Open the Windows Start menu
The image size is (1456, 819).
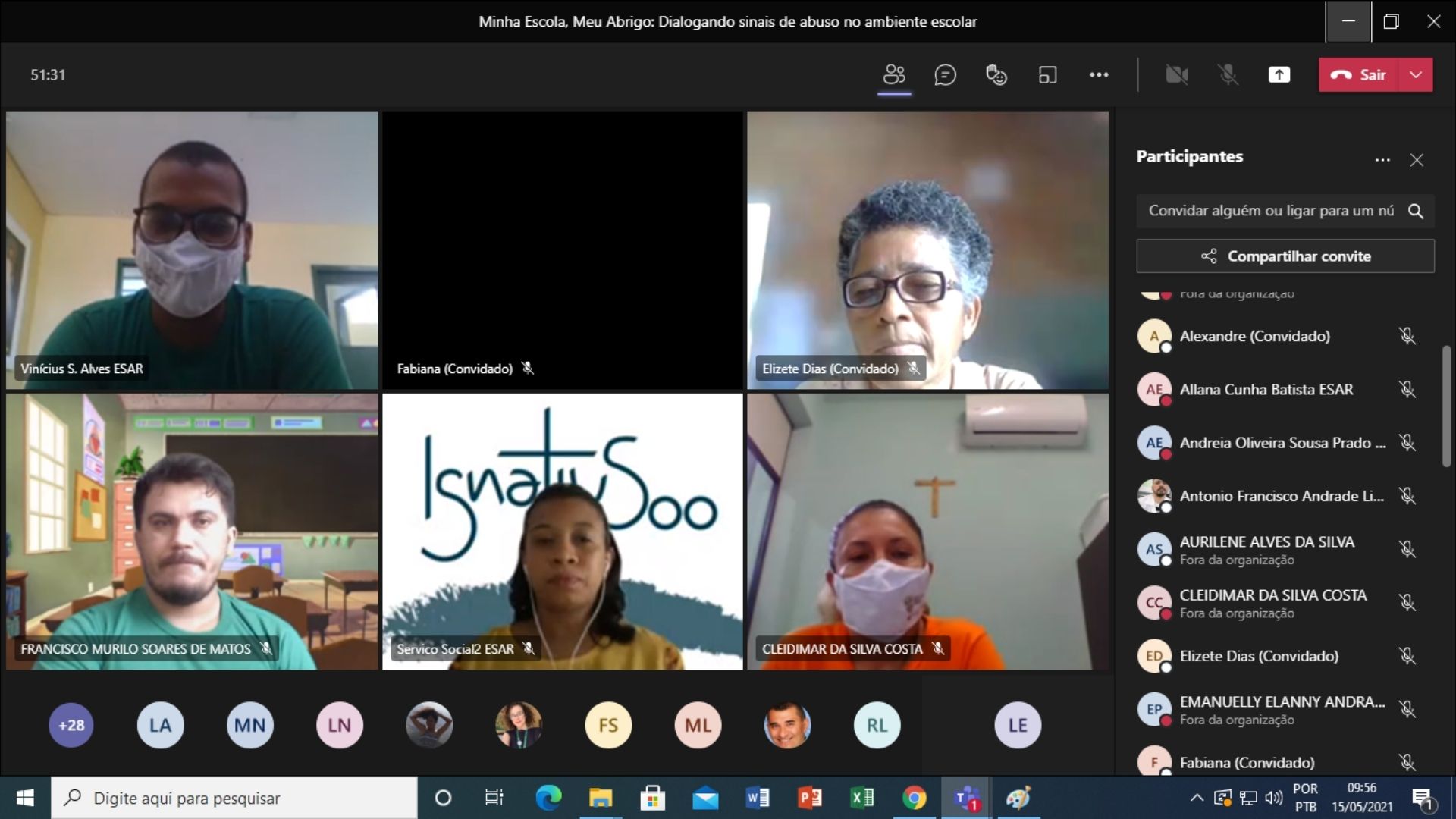tap(25, 798)
